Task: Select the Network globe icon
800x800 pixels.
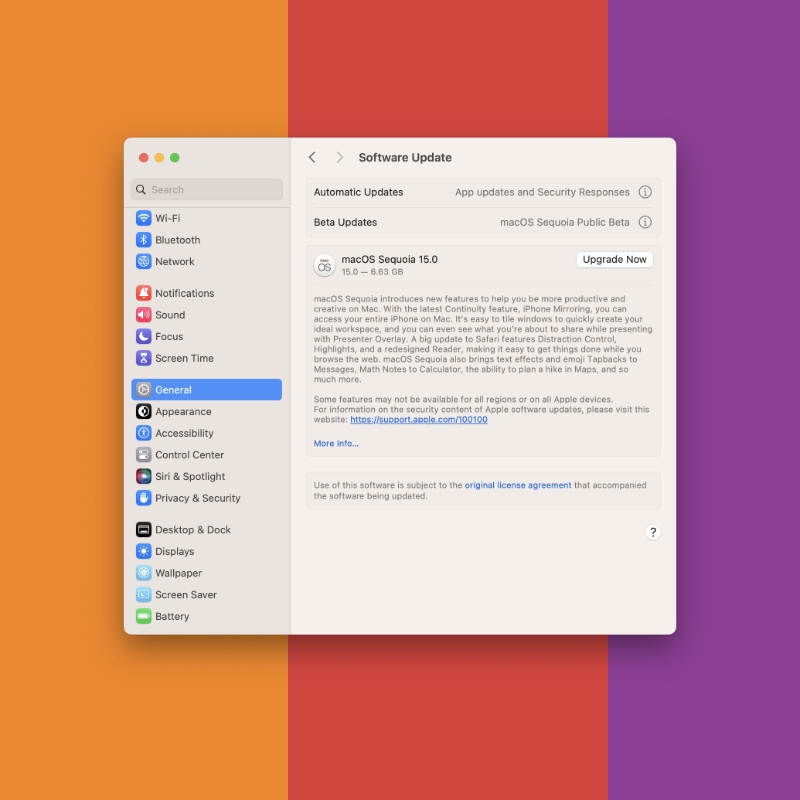Action: pos(144,262)
